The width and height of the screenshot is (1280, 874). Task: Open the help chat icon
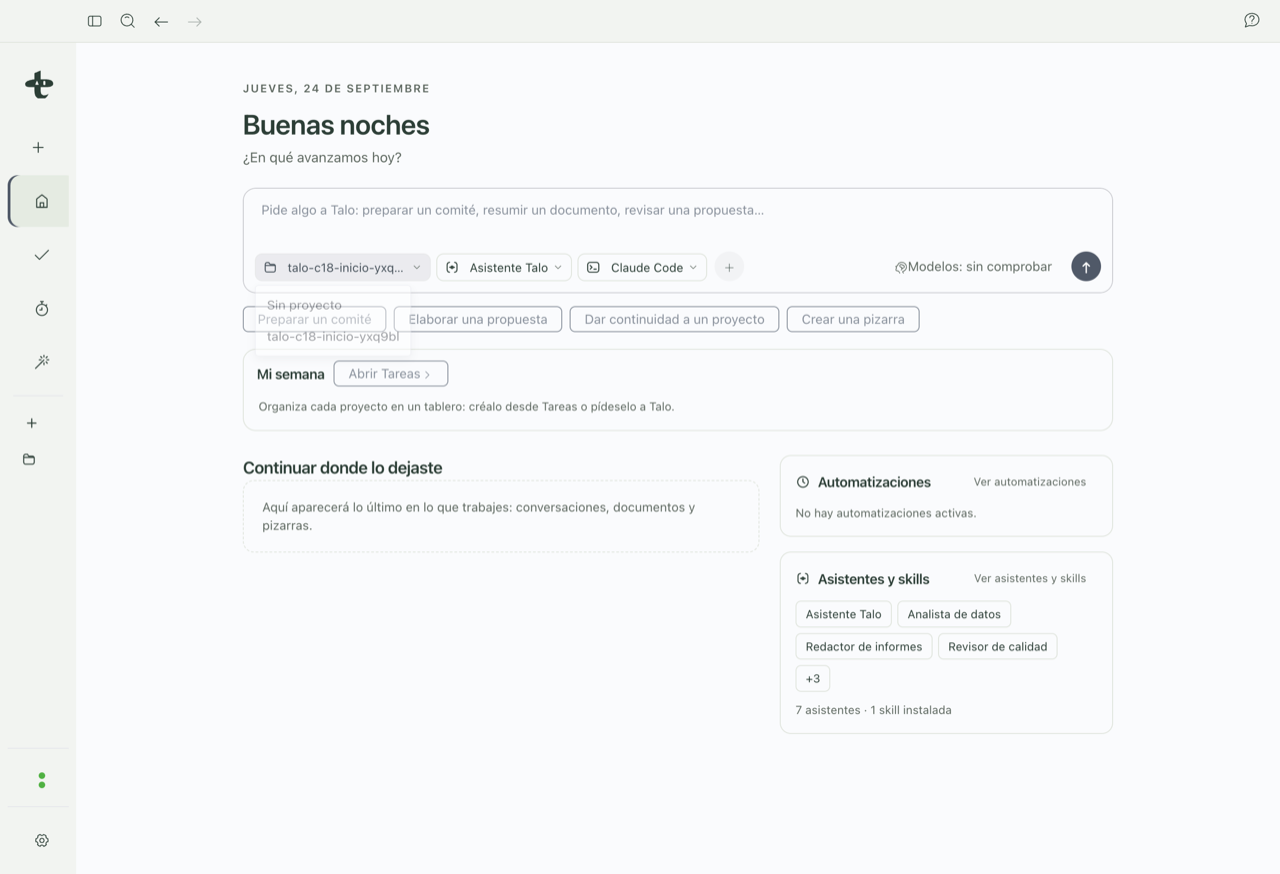(x=1251, y=21)
